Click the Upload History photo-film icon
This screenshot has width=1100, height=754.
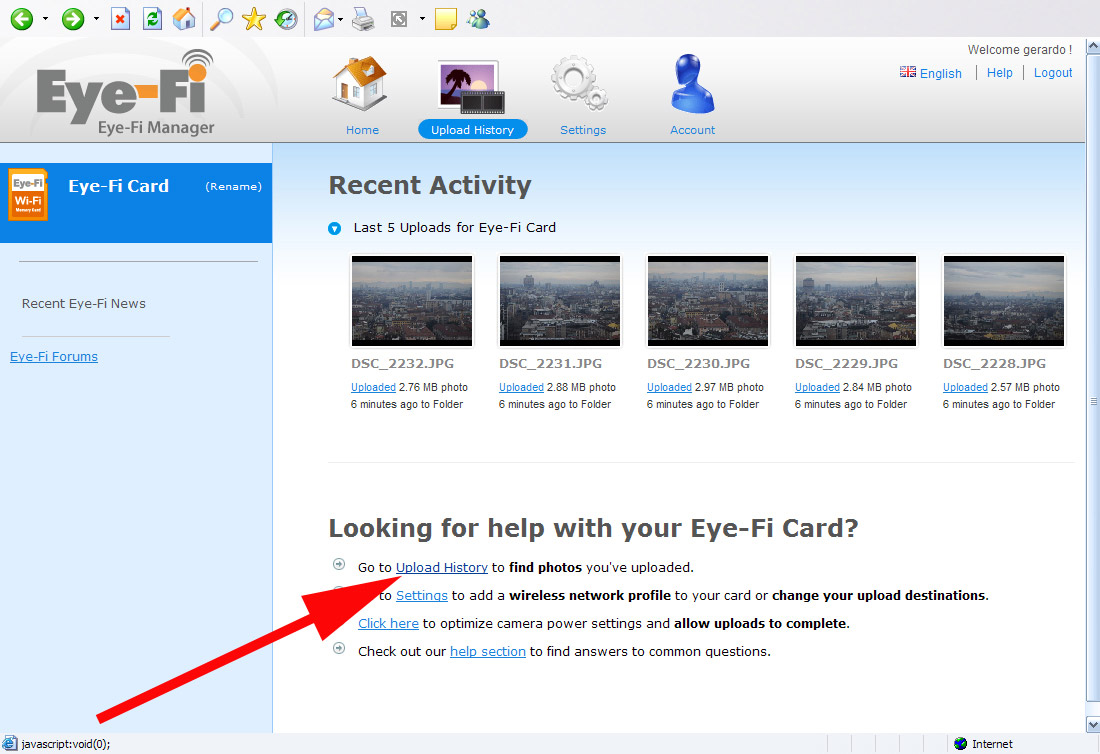[471, 87]
